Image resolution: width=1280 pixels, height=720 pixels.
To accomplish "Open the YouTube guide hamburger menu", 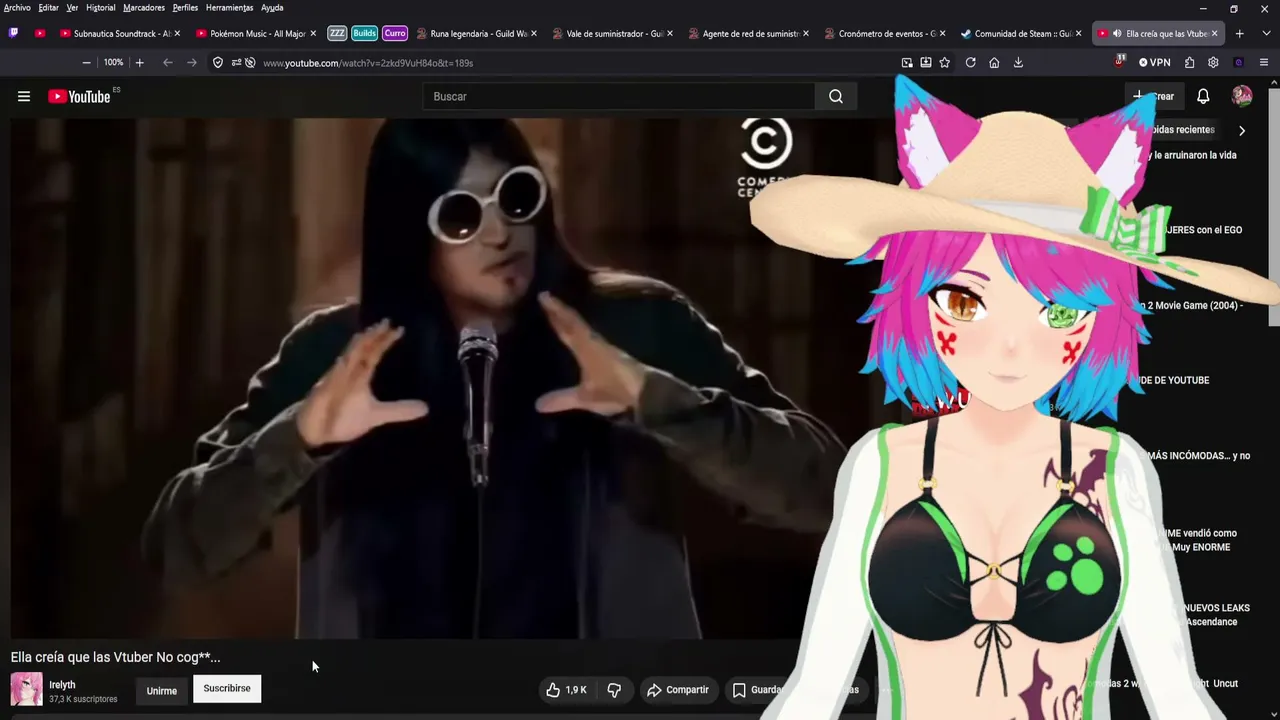I will point(24,96).
